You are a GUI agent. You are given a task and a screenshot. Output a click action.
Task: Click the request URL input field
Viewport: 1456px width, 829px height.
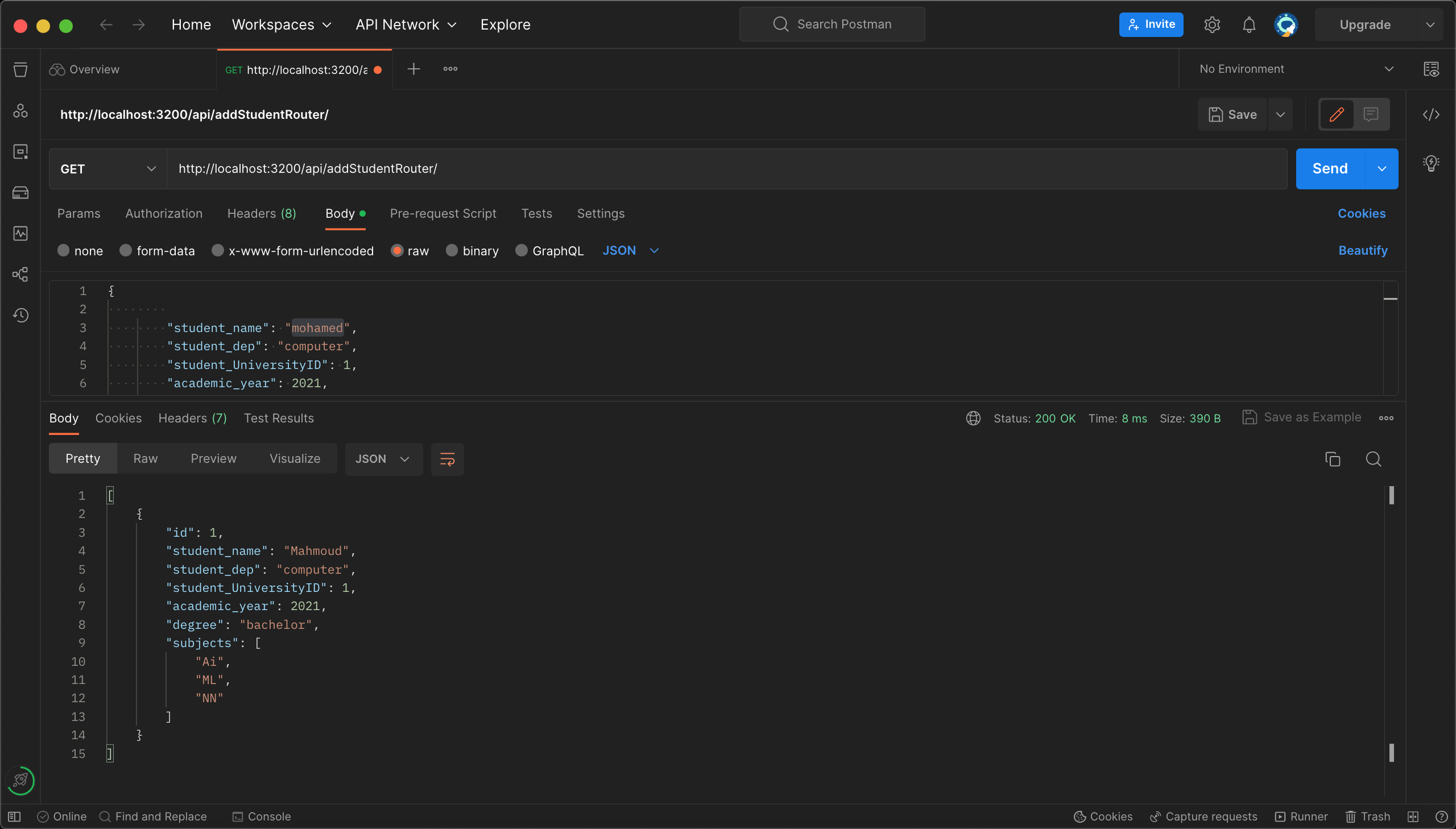click(x=726, y=169)
